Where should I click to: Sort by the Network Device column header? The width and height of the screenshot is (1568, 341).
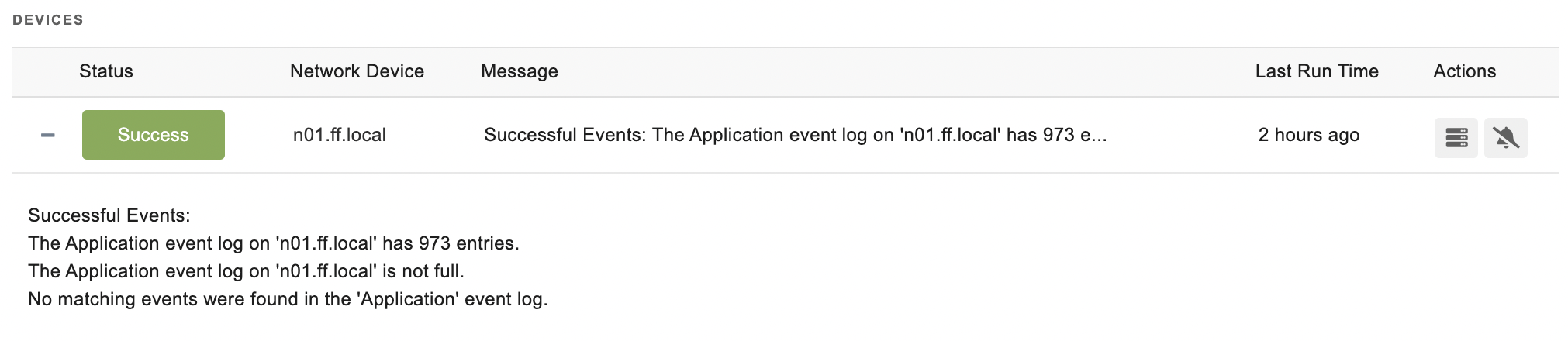coord(357,71)
